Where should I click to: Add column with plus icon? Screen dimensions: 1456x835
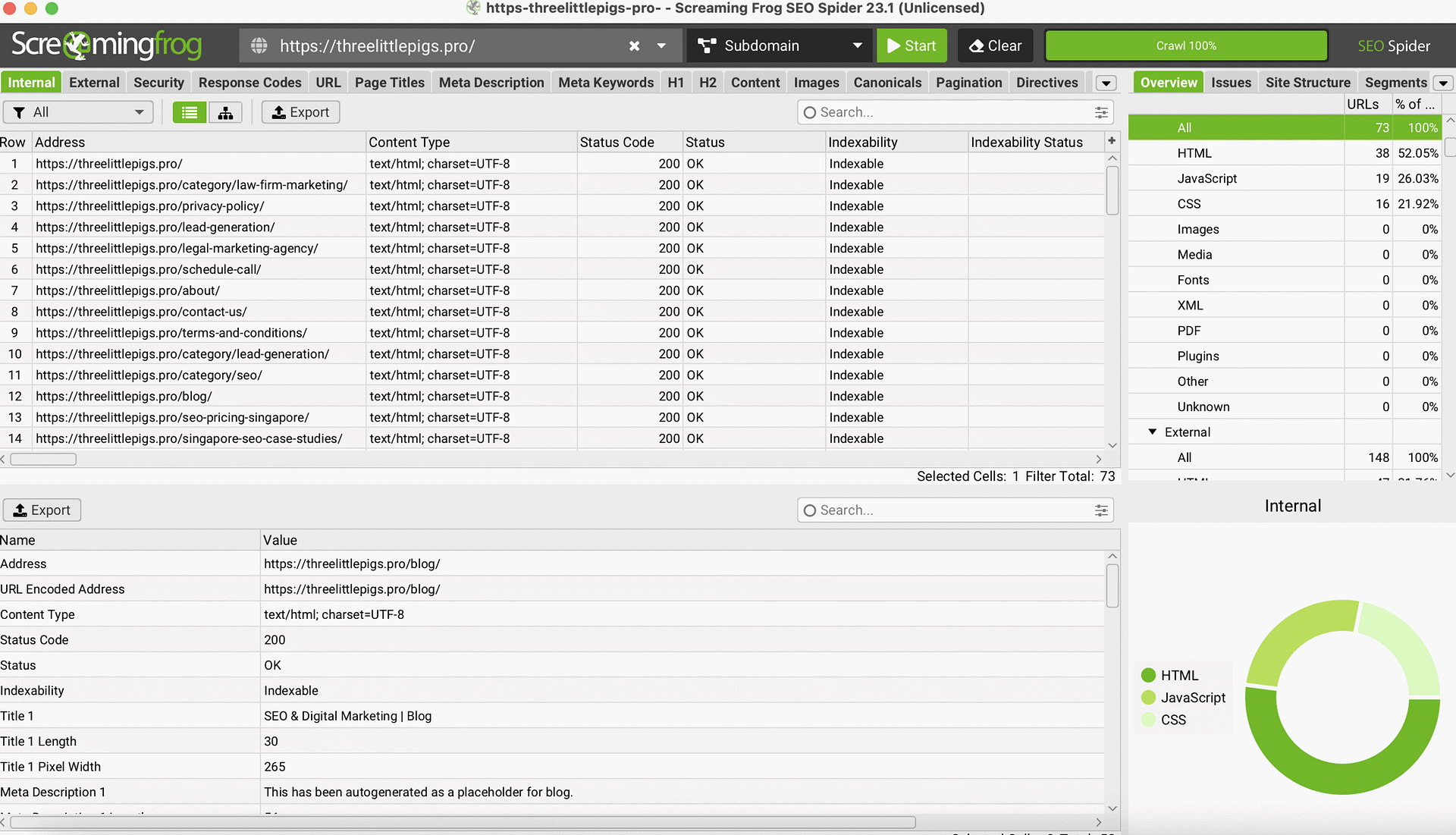tap(1112, 141)
